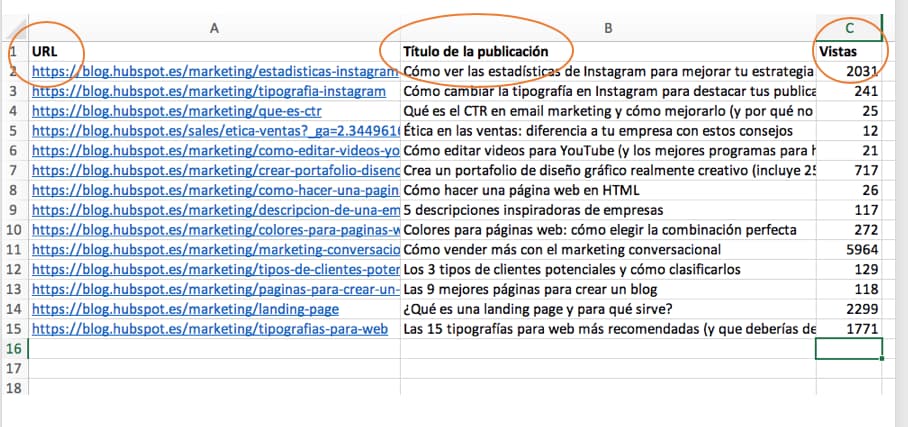Open the como-hacer-una-pagina link
908x427 pixels.
215,191
